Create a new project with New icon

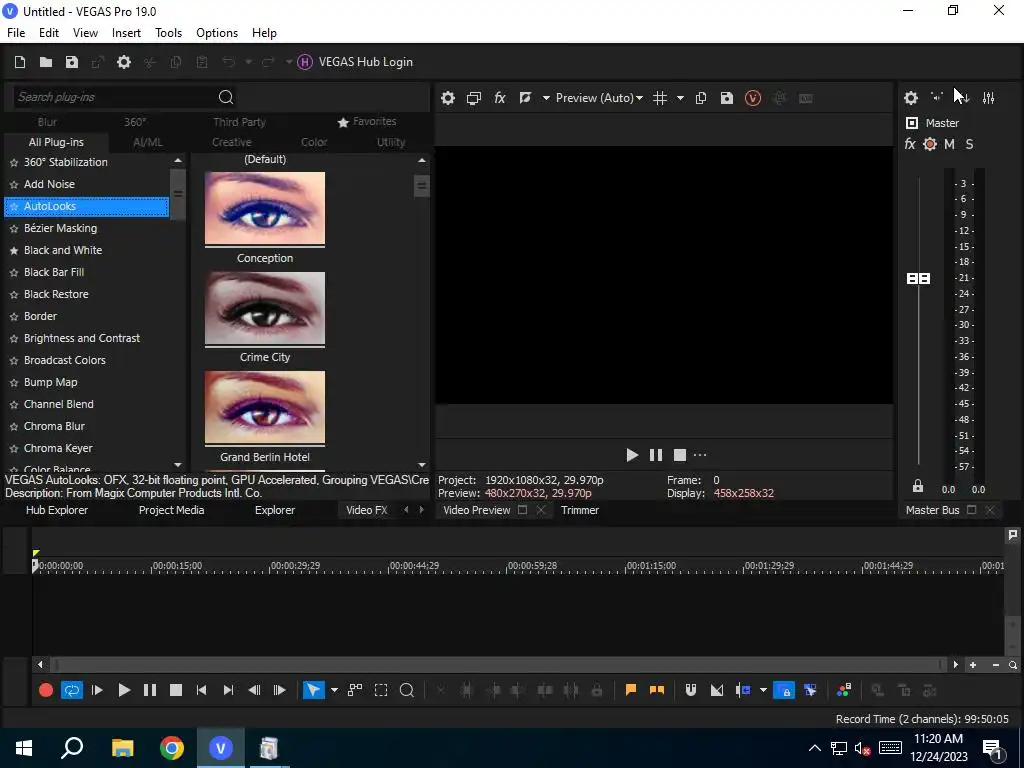20,62
